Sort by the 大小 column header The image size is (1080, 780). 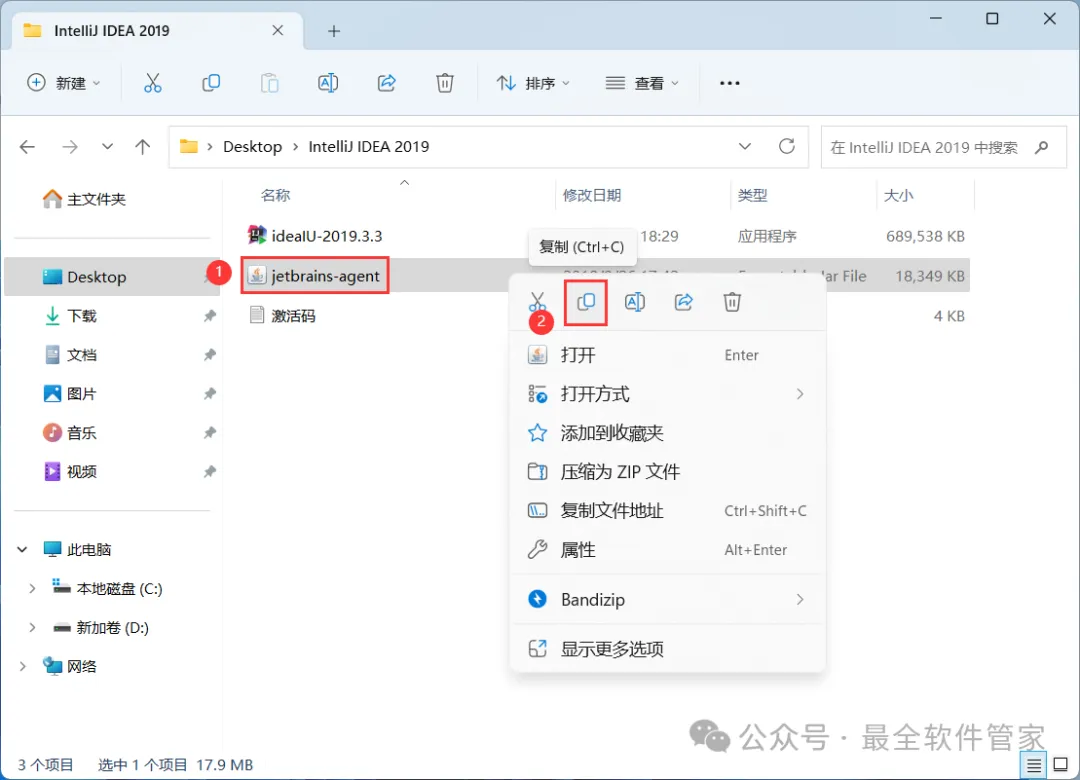pos(899,196)
